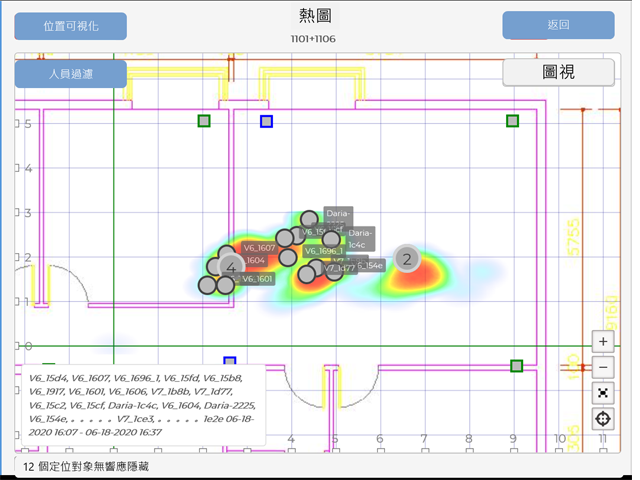Screen dimensions: 640x480
Task: Open the 位置可視化 view
Action: tap(71, 26)
